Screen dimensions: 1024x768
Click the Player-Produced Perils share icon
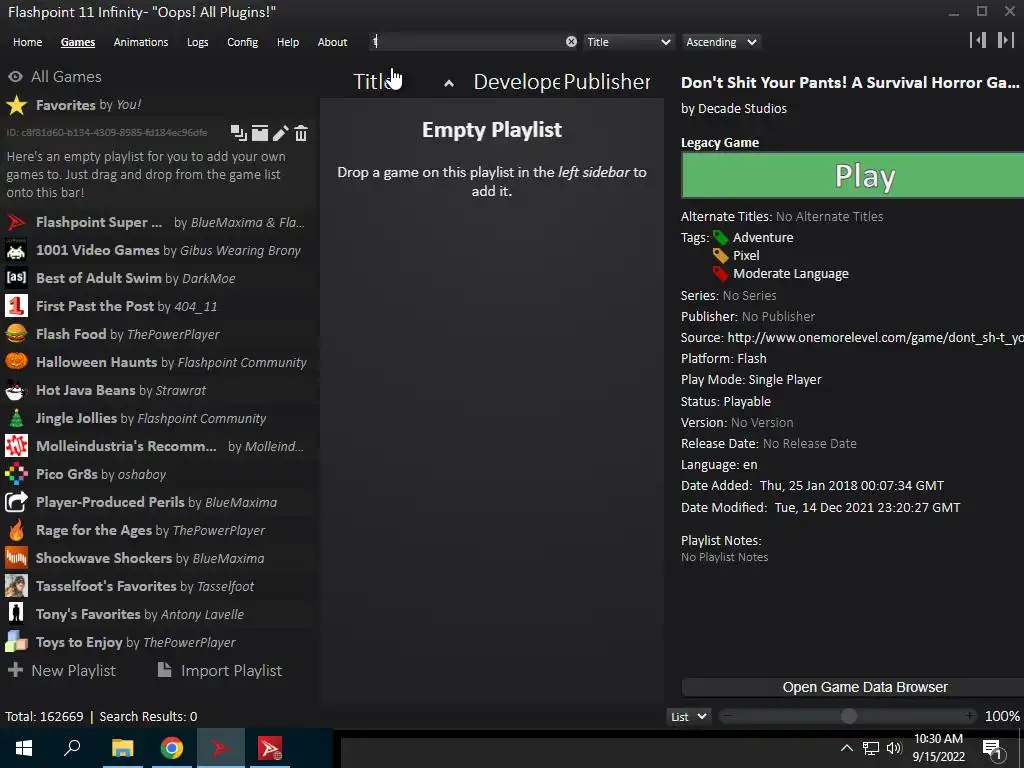[x=16, y=502]
